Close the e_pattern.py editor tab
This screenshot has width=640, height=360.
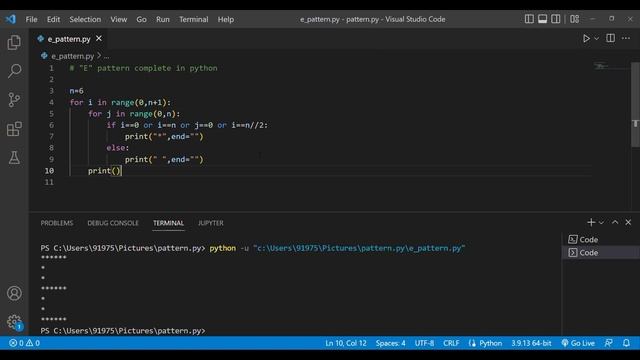point(99,38)
